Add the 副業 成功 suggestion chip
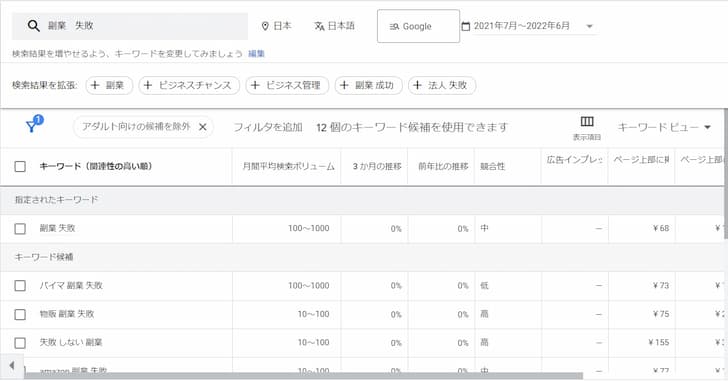This screenshot has height=381, width=728. pos(369,85)
